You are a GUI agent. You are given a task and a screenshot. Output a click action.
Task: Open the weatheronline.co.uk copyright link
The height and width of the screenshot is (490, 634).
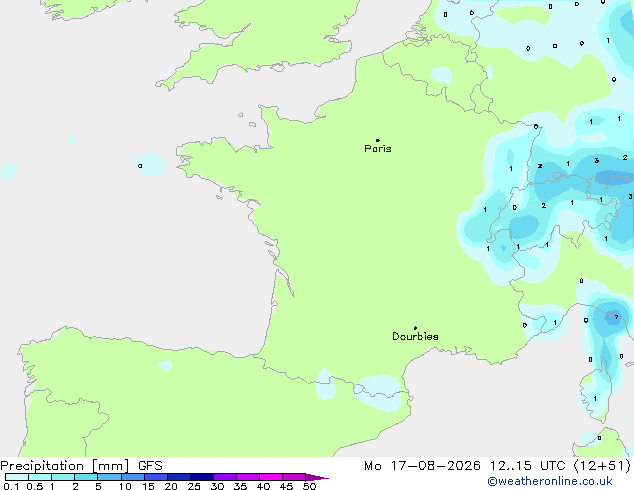(x=550, y=481)
